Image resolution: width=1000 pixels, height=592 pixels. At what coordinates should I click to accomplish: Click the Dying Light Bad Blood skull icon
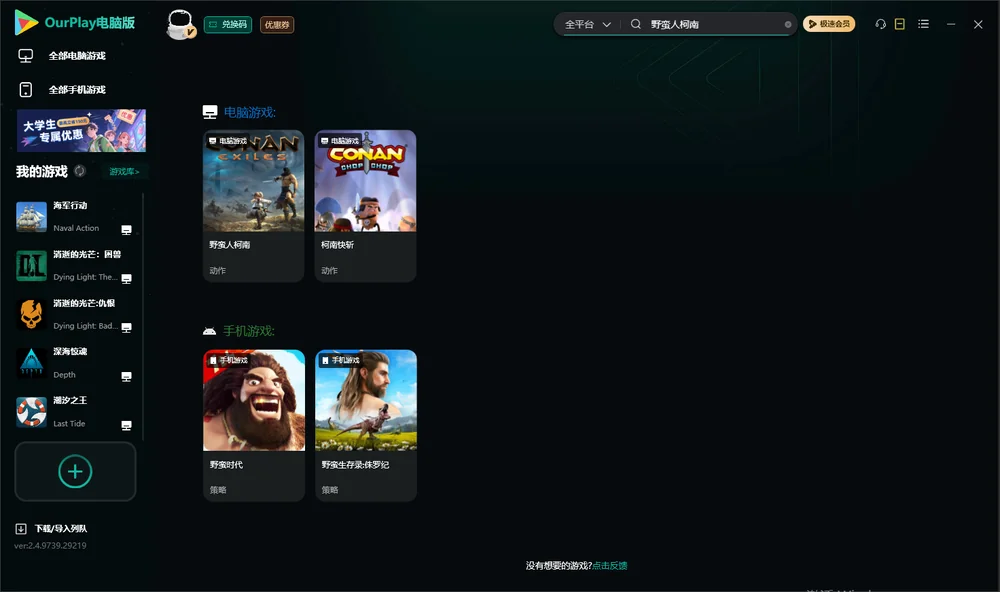(31, 314)
